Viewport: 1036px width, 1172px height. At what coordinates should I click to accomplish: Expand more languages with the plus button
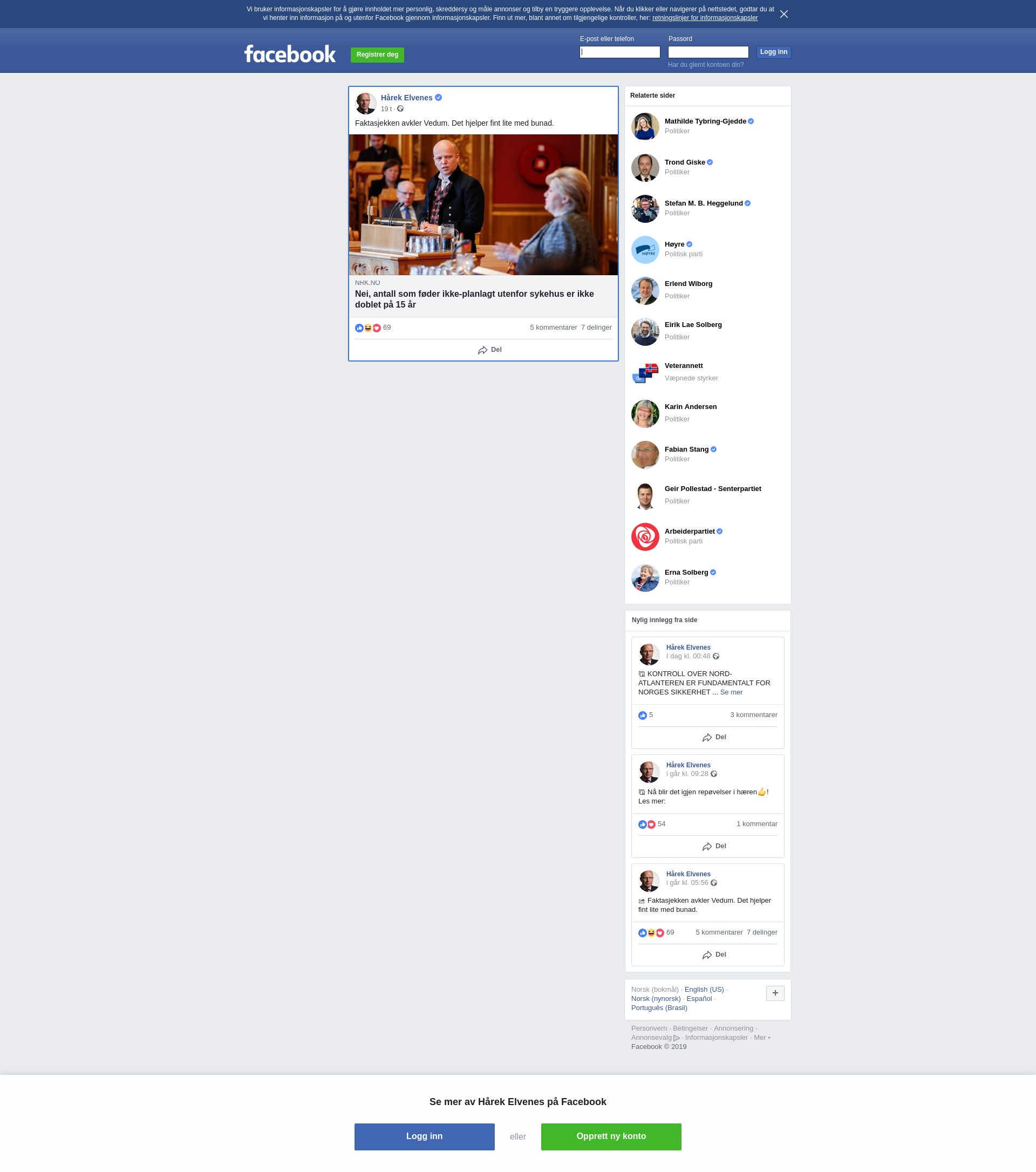774,993
